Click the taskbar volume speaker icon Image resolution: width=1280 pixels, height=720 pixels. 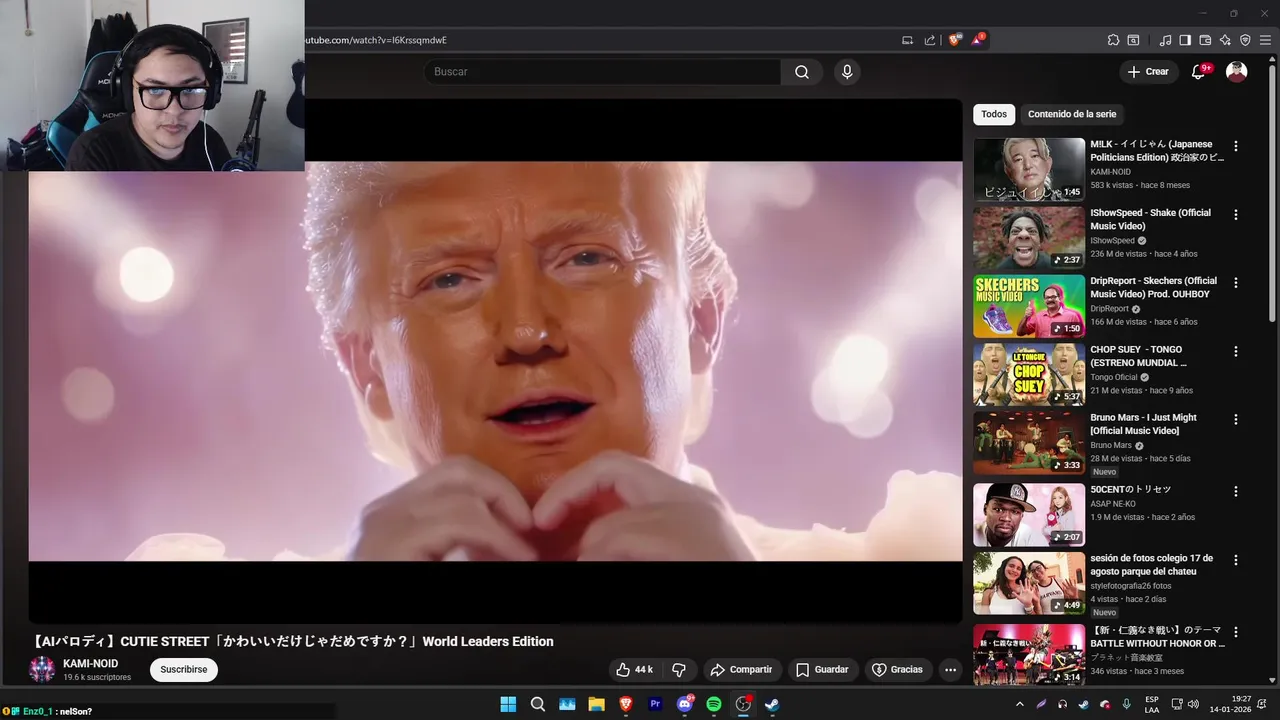pyautogui.click(x=1193, y=704)
